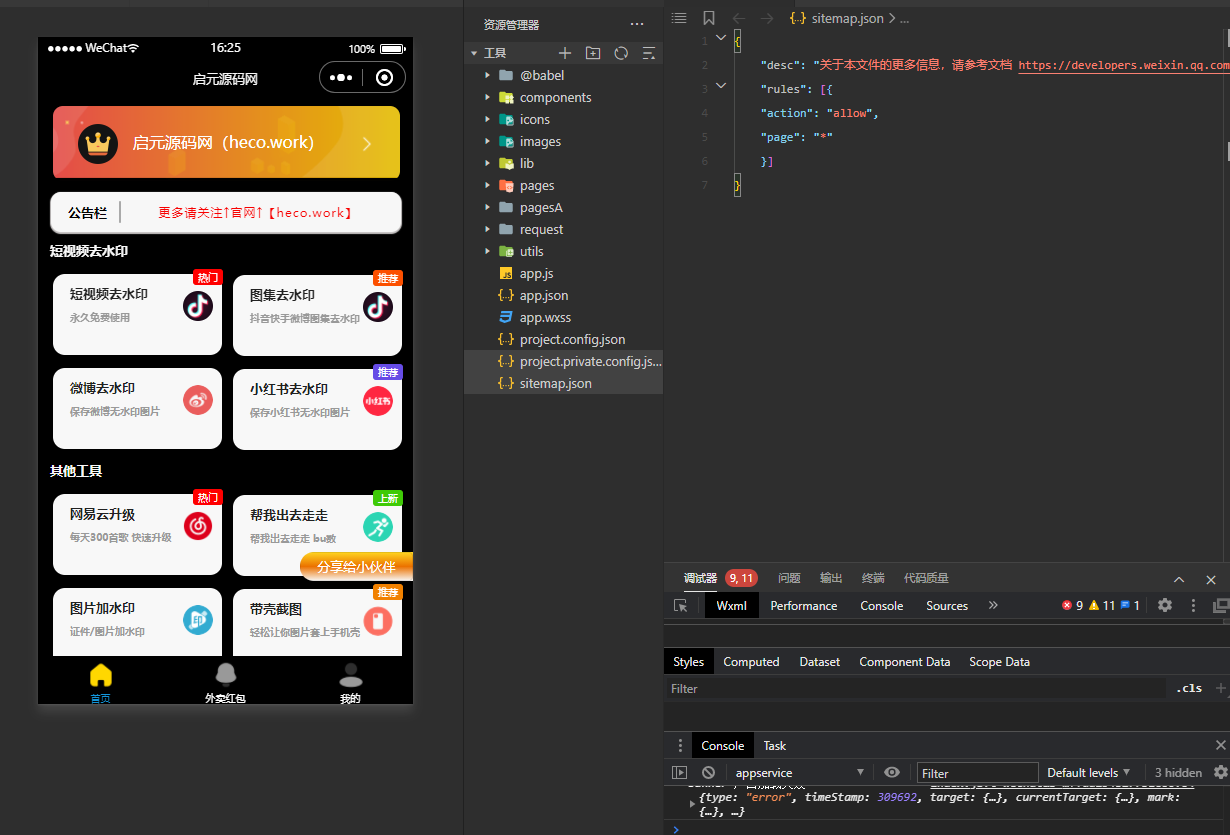The width and height of the screenshot is (1230, 835).
Task: Click the new file icon in explorer
Action: coord(565,53)
